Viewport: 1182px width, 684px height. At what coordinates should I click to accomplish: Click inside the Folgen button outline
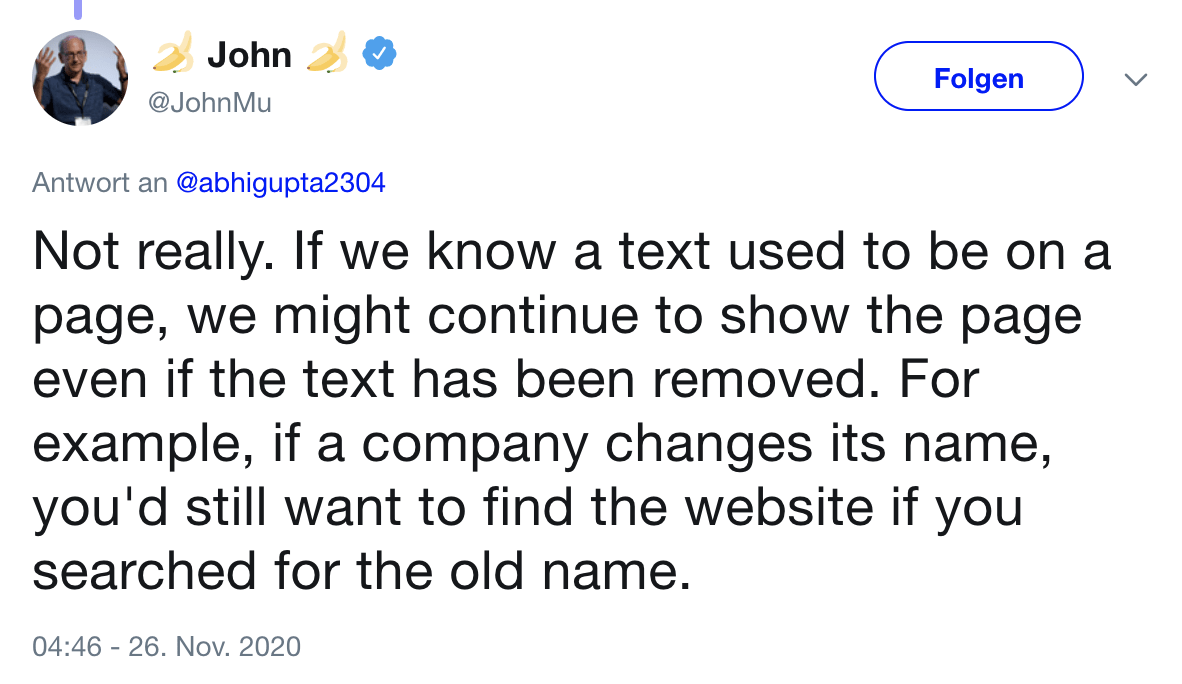[978, 76]
